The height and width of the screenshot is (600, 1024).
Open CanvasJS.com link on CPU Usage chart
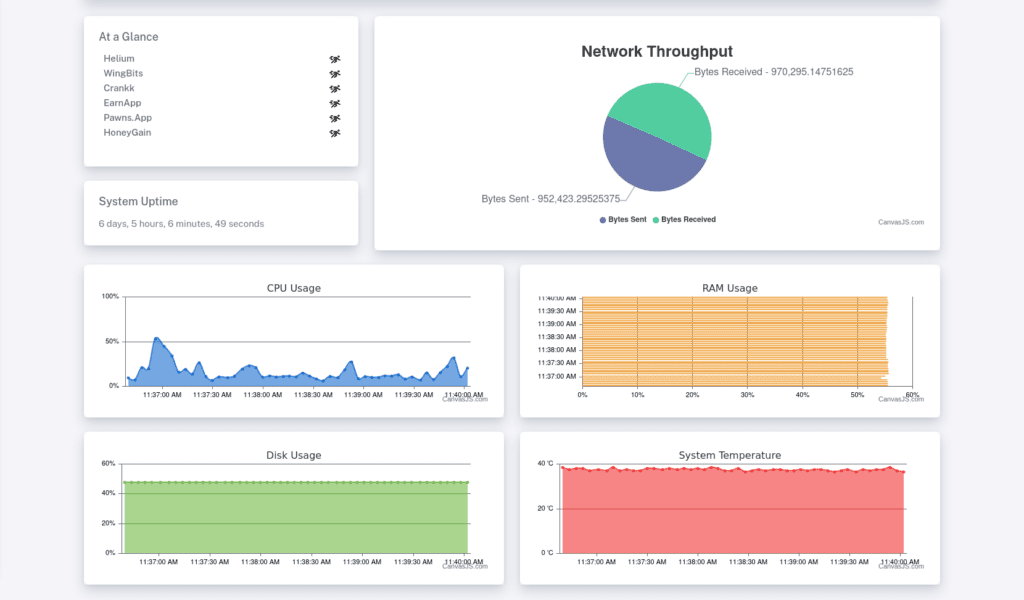point(466,398)
